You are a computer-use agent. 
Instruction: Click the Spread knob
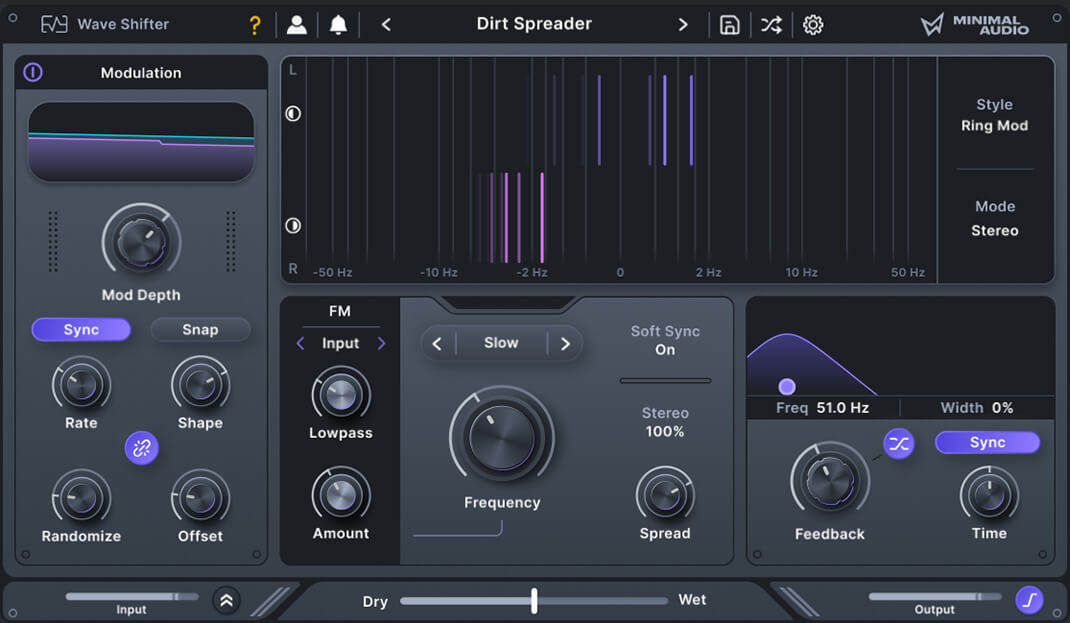665,495
